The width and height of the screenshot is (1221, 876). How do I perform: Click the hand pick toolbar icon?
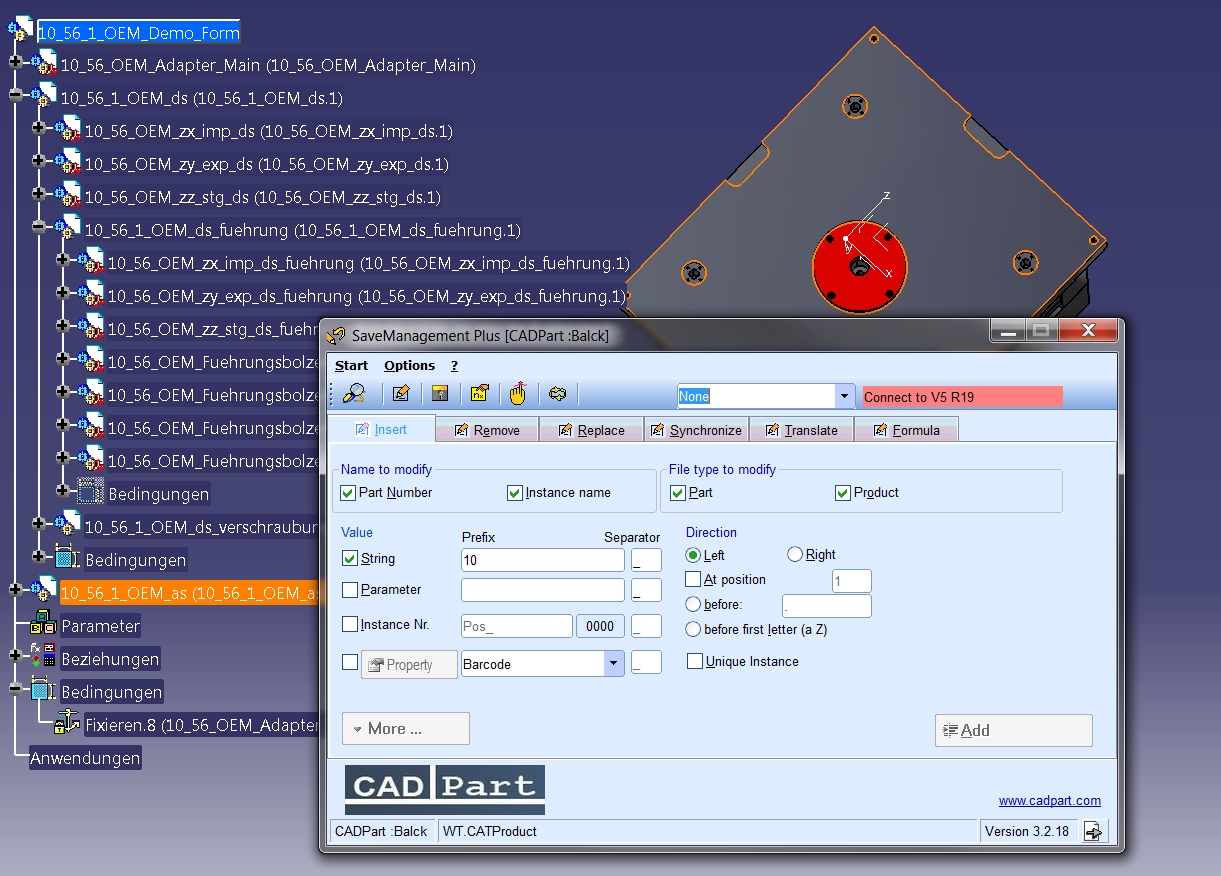pos(517,394)
